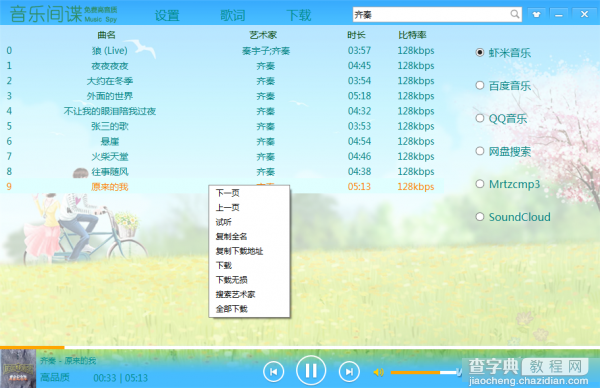
Task: Open the 下载 tab
Action: 299,15
